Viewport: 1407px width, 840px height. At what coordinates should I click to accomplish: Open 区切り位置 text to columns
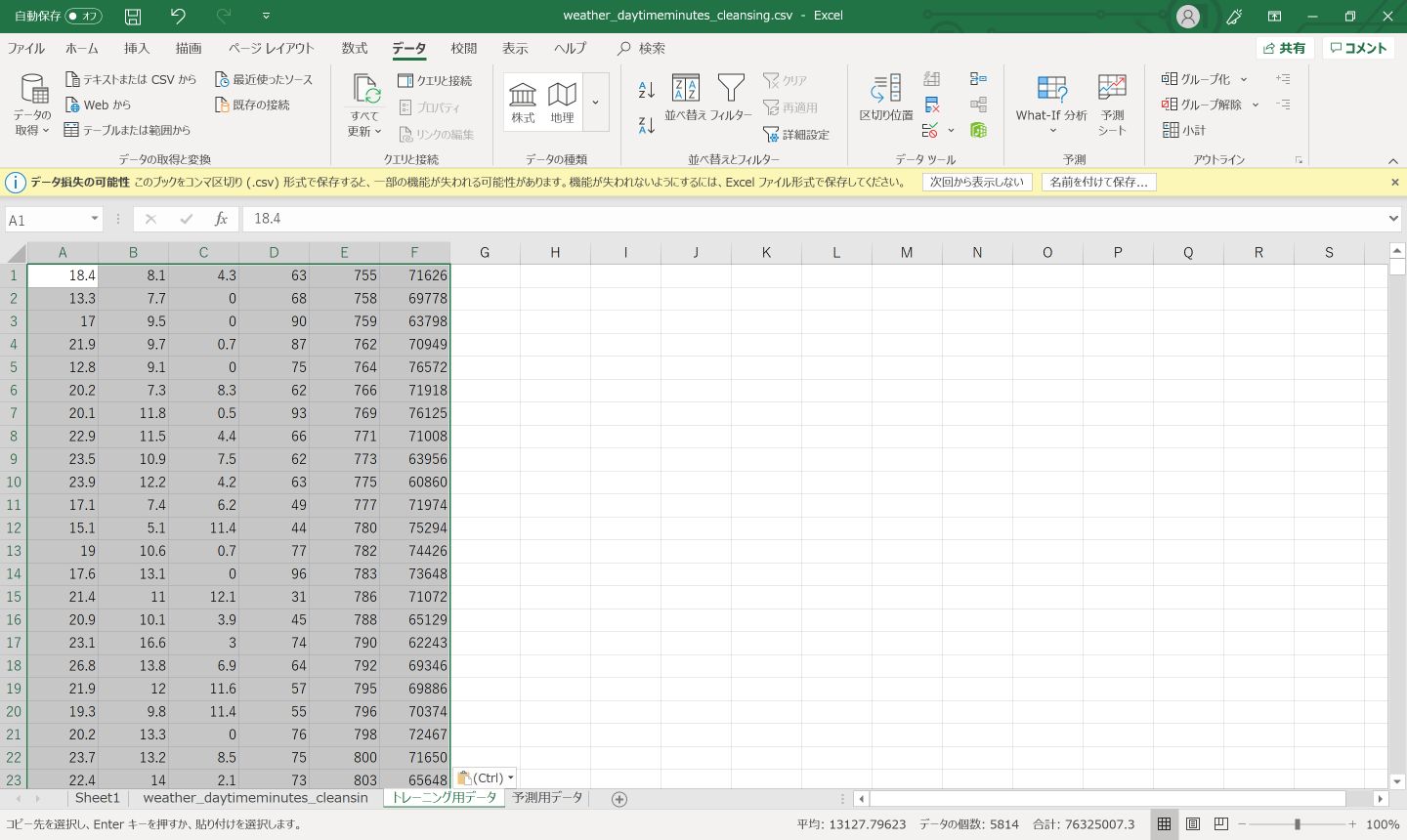(x=886, y=98)
